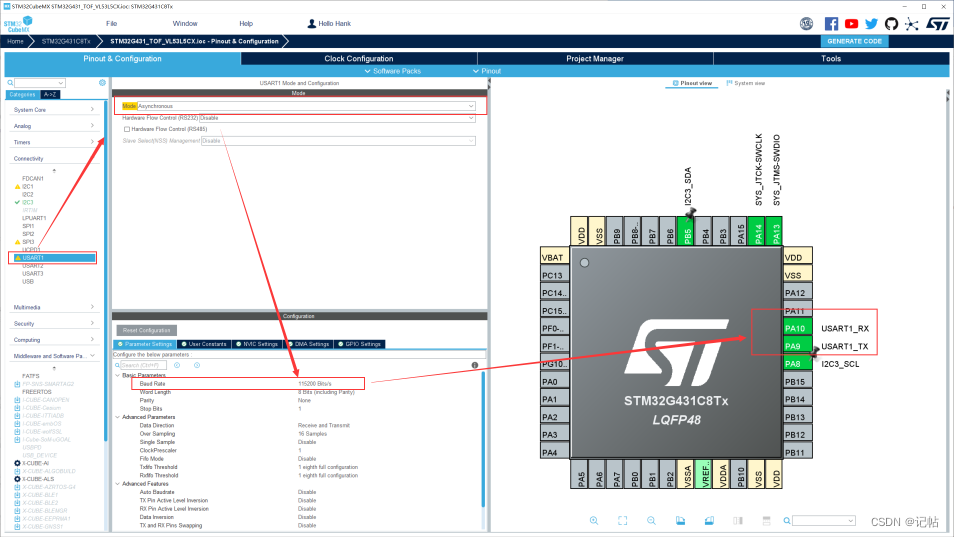Screen dimensions: 954x537
Task: Switch to Project Manager tab
Action: (x=595, y=58)
